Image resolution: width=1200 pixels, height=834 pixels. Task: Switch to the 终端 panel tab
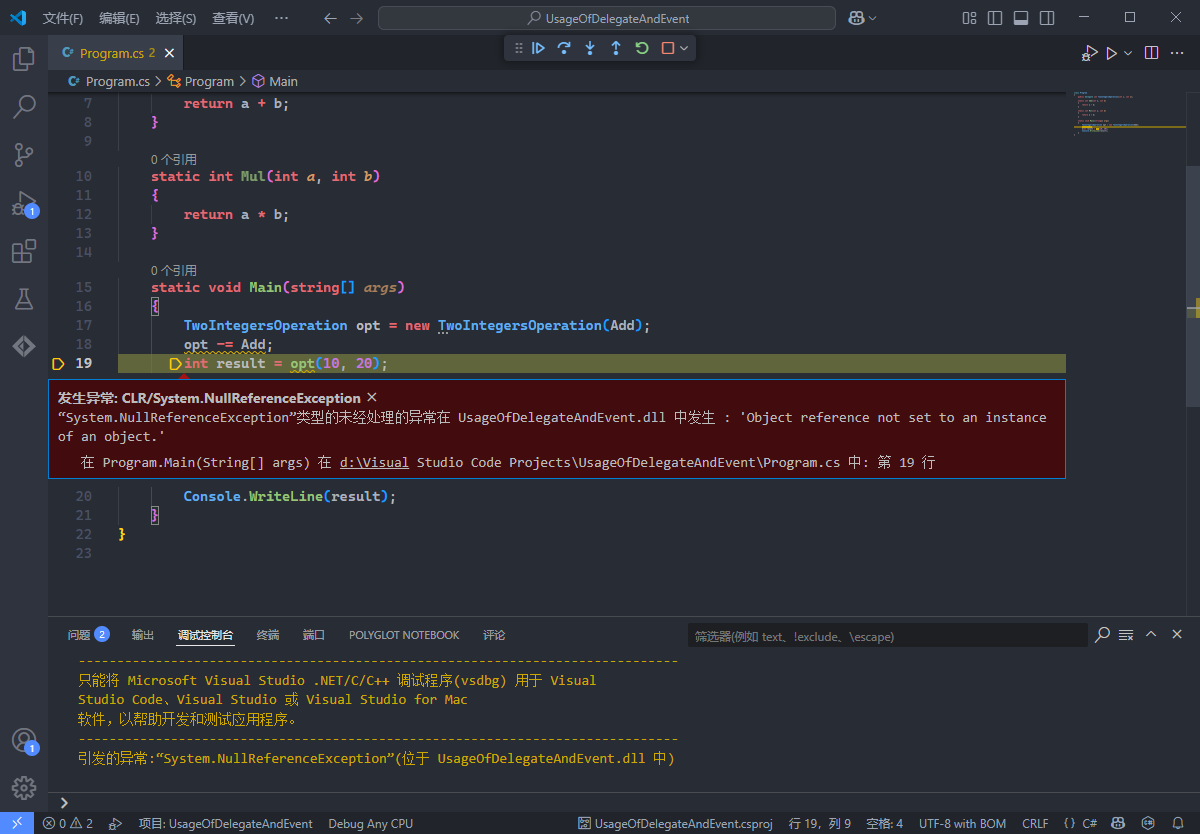(x=268, y=635)
